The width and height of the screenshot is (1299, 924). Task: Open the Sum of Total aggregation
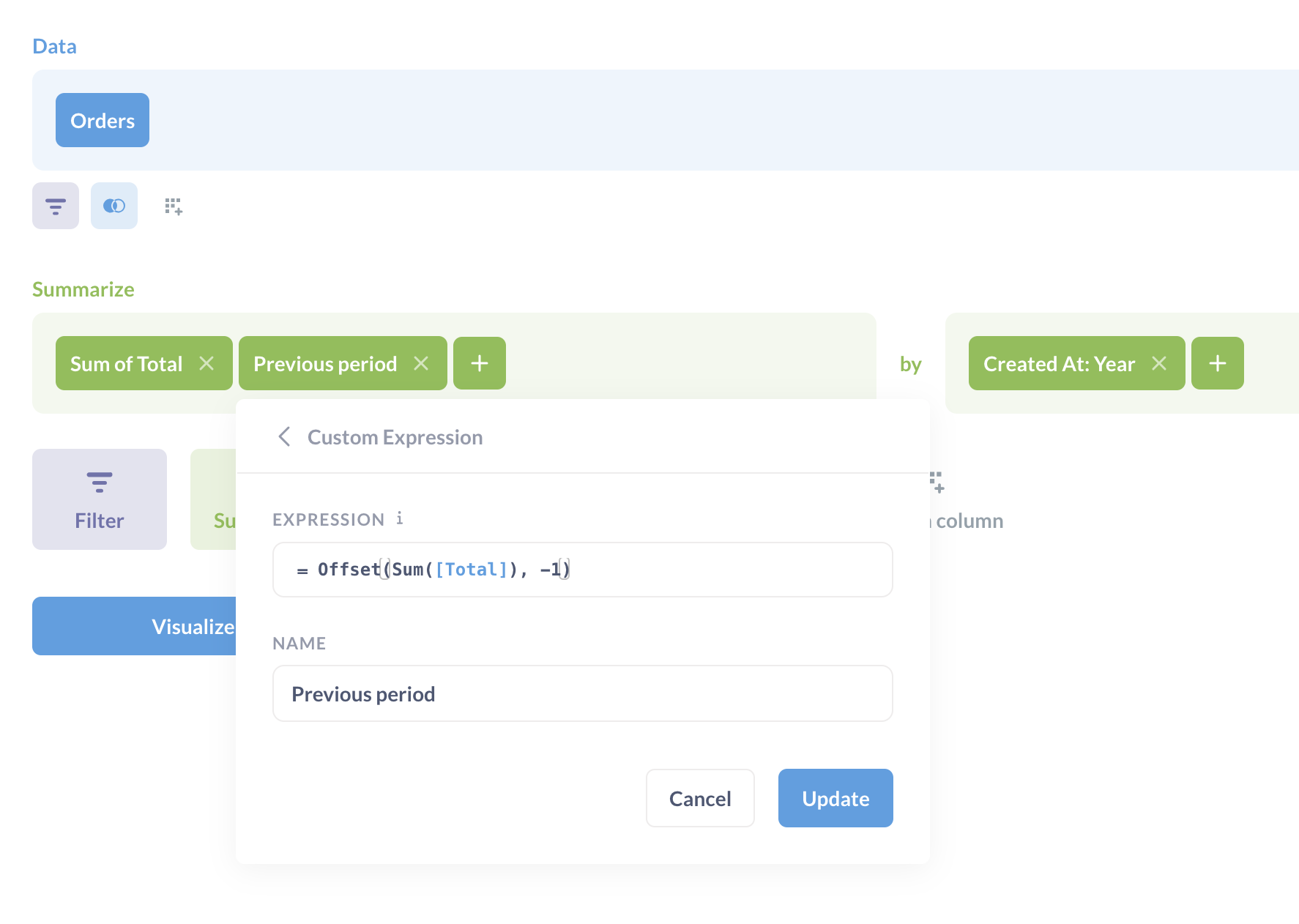[126, 364]
